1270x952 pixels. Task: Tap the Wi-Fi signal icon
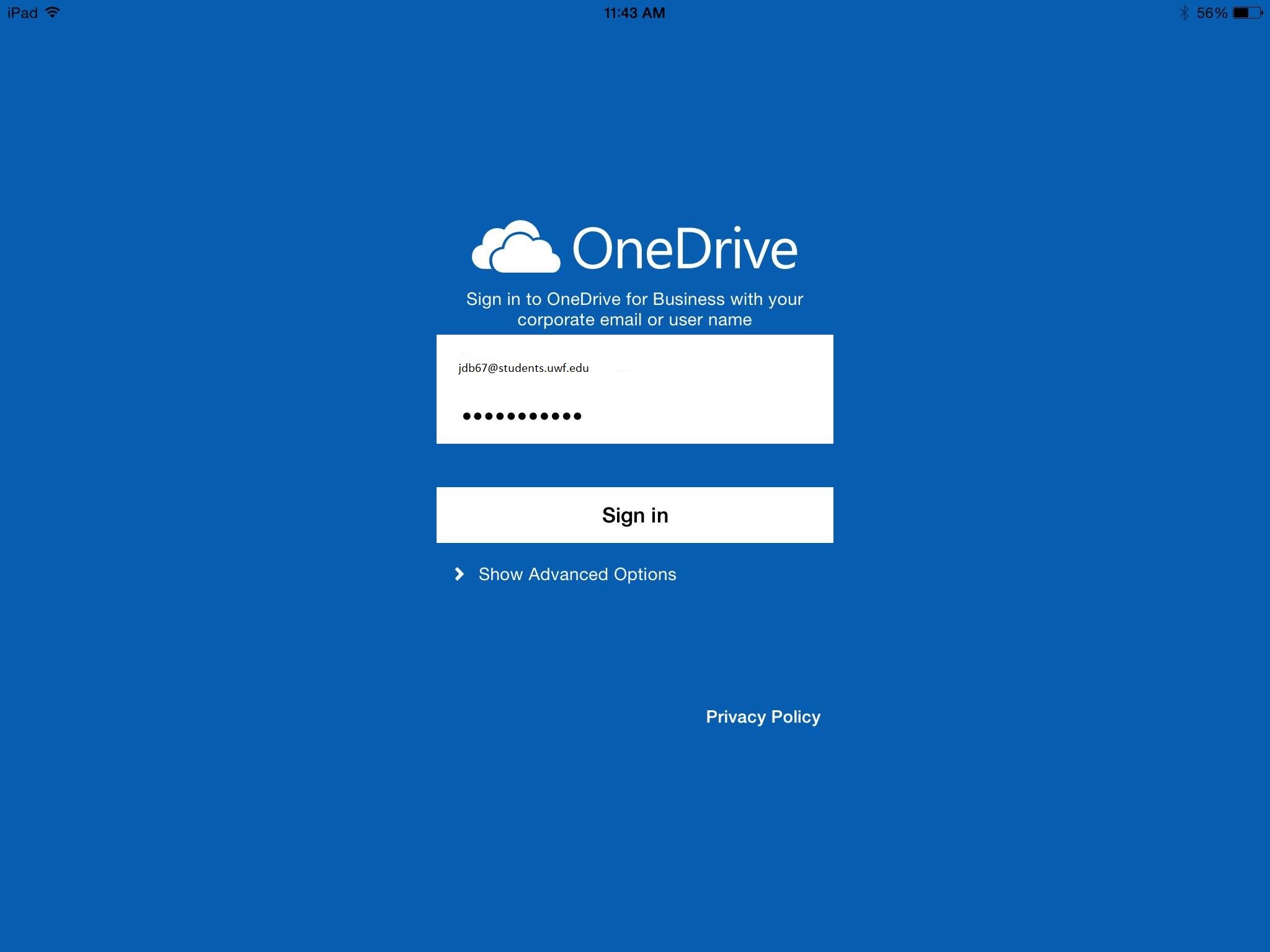[x=53, y=12]
